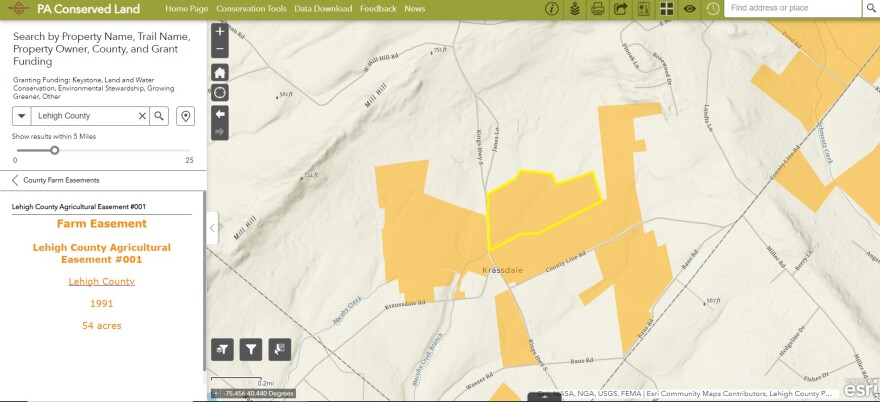The height and width of the screenshot is (402, 880).
Task: Go to previous map extent
Action: 220,114
